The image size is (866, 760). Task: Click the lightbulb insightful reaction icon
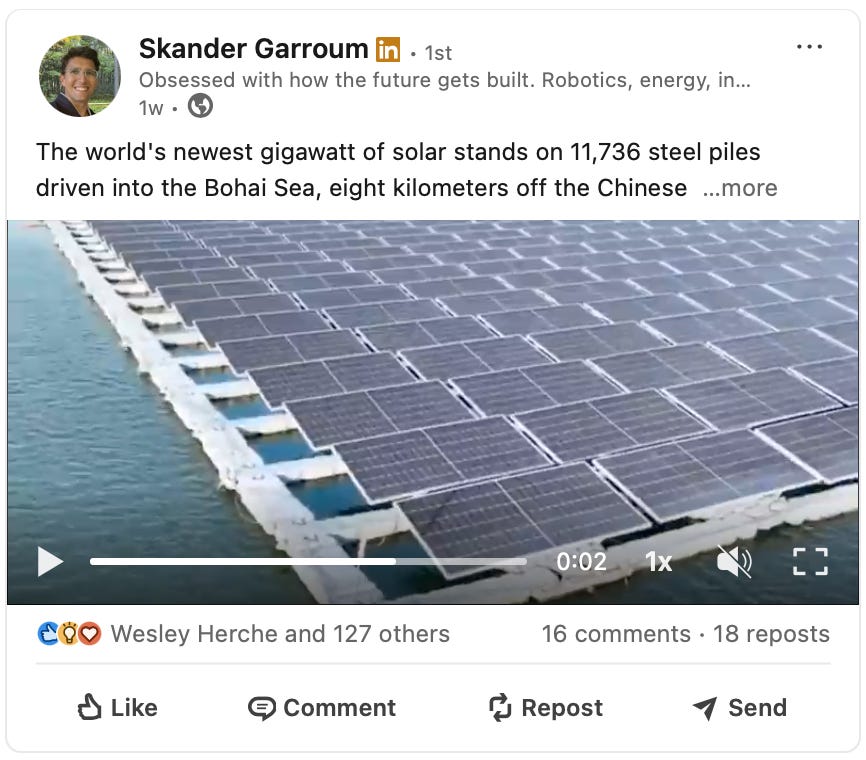[68, 634]
